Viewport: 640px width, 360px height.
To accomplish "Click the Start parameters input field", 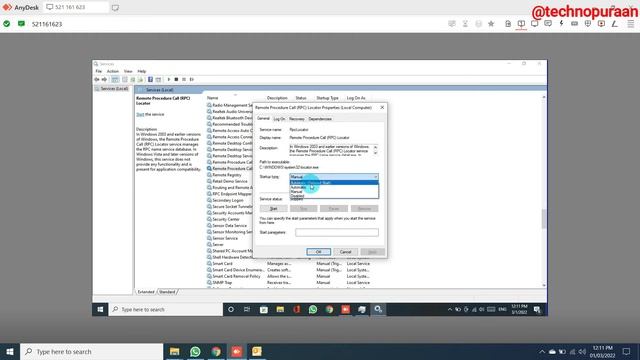I will [337, 232].
